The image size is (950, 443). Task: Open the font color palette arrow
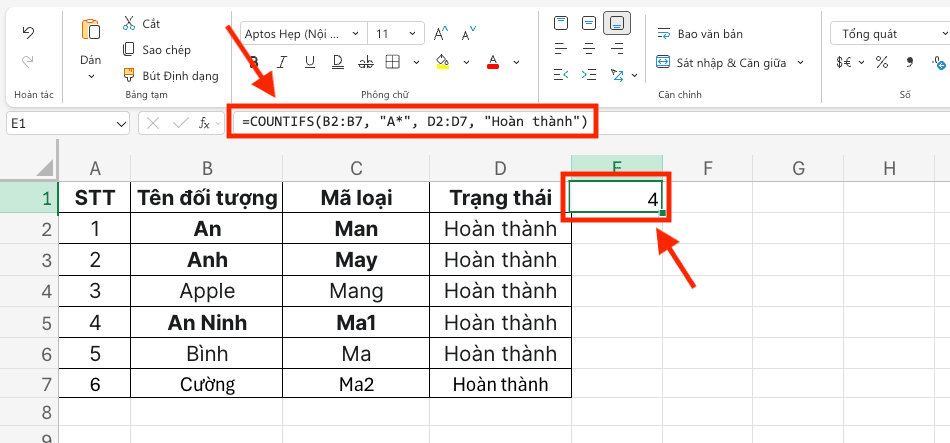(x=516, y=62)
